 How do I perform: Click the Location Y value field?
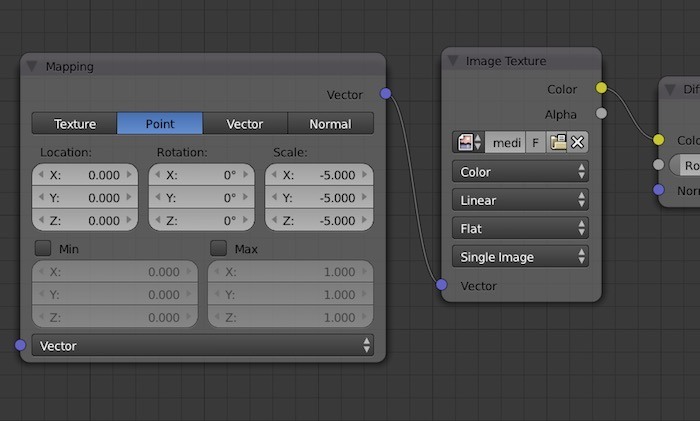85,198
